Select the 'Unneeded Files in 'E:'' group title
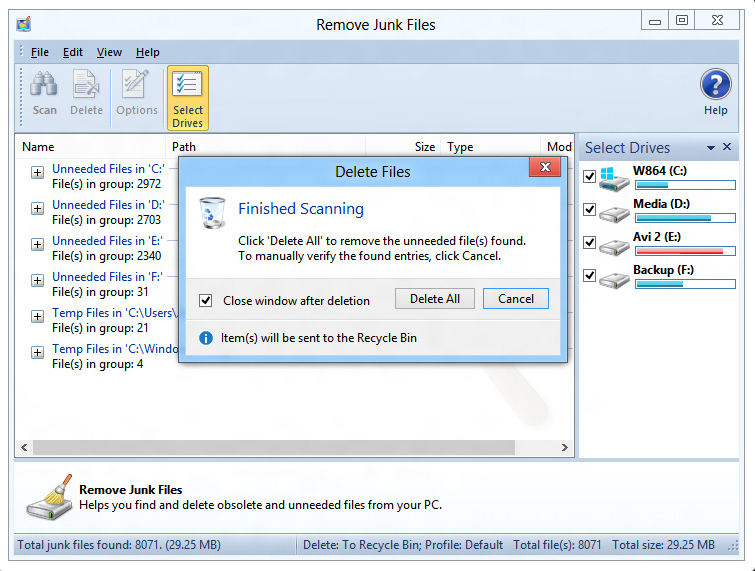Viewport: 755px width, 571px height. 107,241
